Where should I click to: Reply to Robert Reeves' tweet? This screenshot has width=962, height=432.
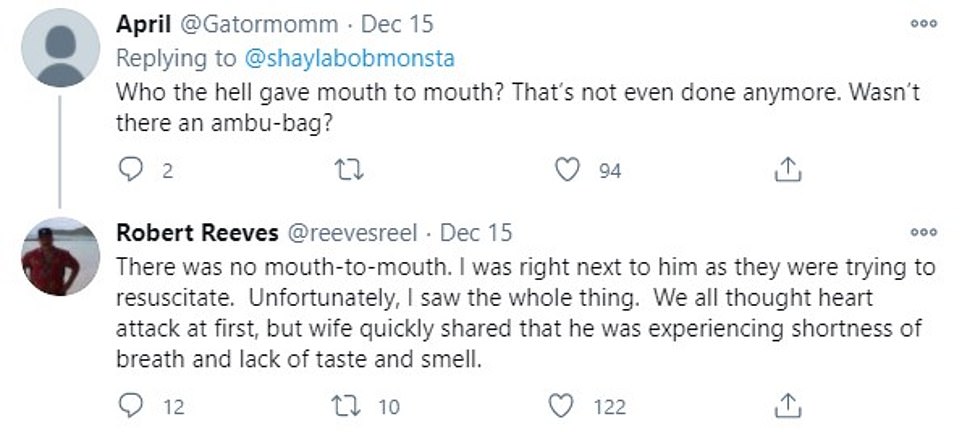(131, 406)
